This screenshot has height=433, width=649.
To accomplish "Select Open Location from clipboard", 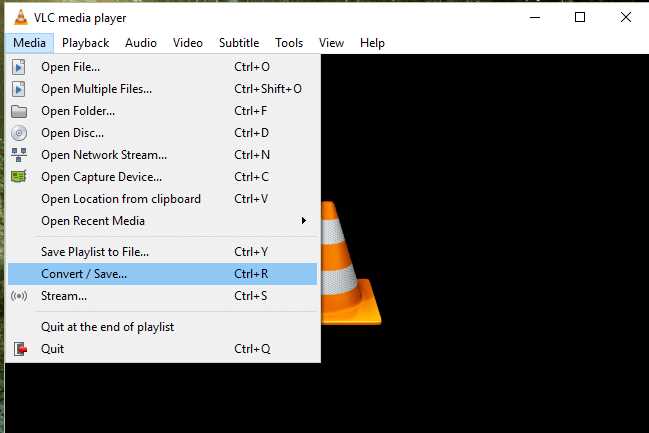I will [163, 199].
